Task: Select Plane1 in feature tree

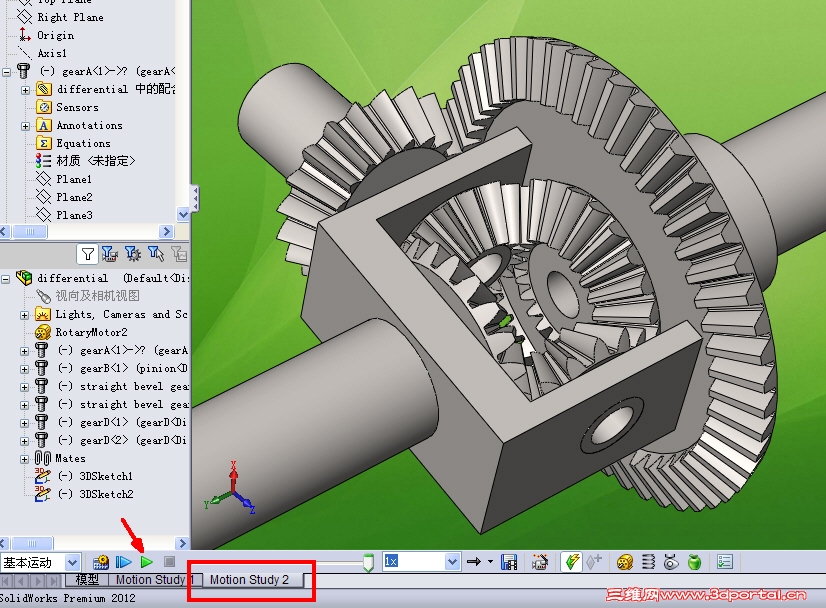Action: click(74, 179)
